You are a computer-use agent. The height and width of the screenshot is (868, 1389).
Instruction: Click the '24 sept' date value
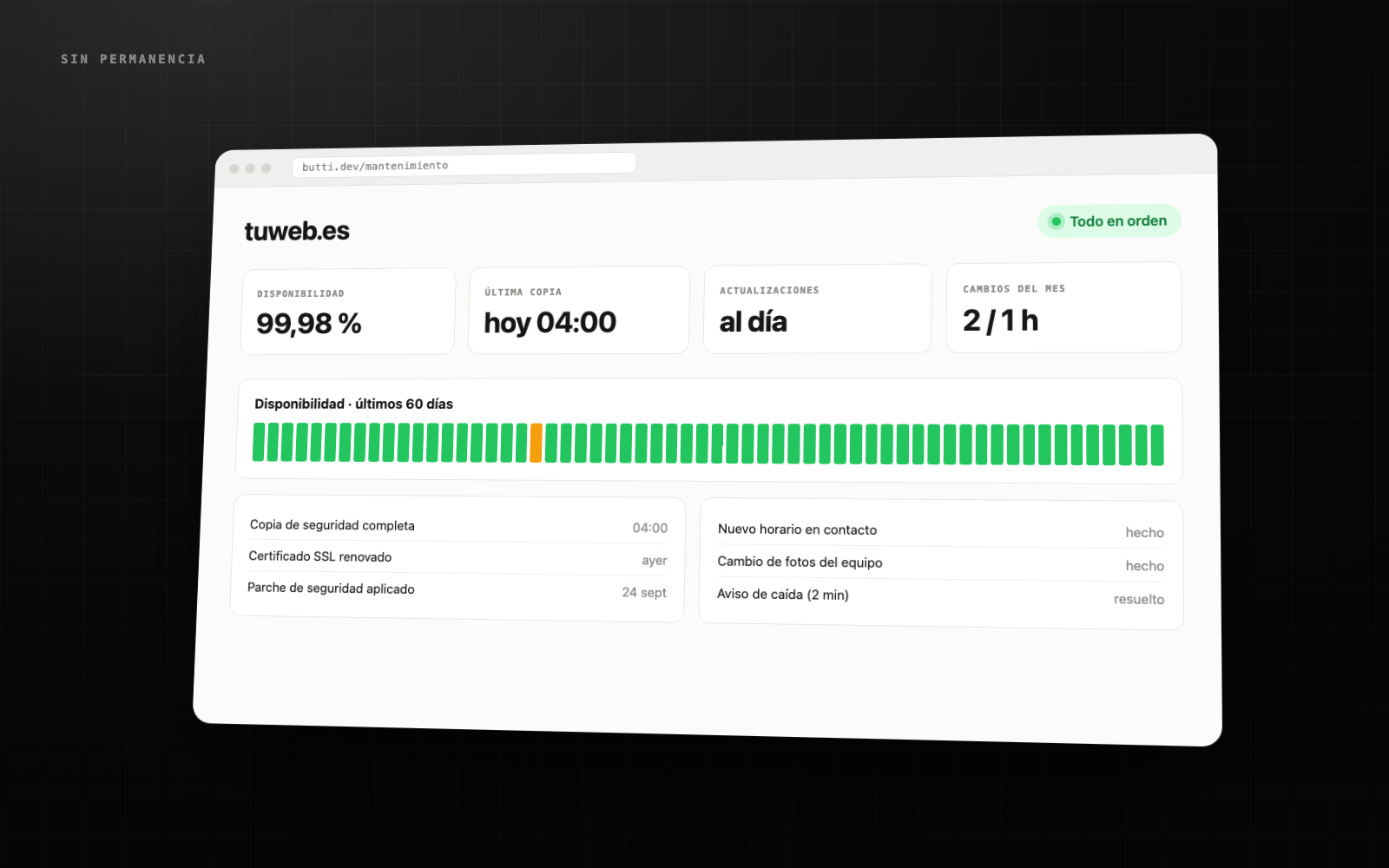click(644, 592)
